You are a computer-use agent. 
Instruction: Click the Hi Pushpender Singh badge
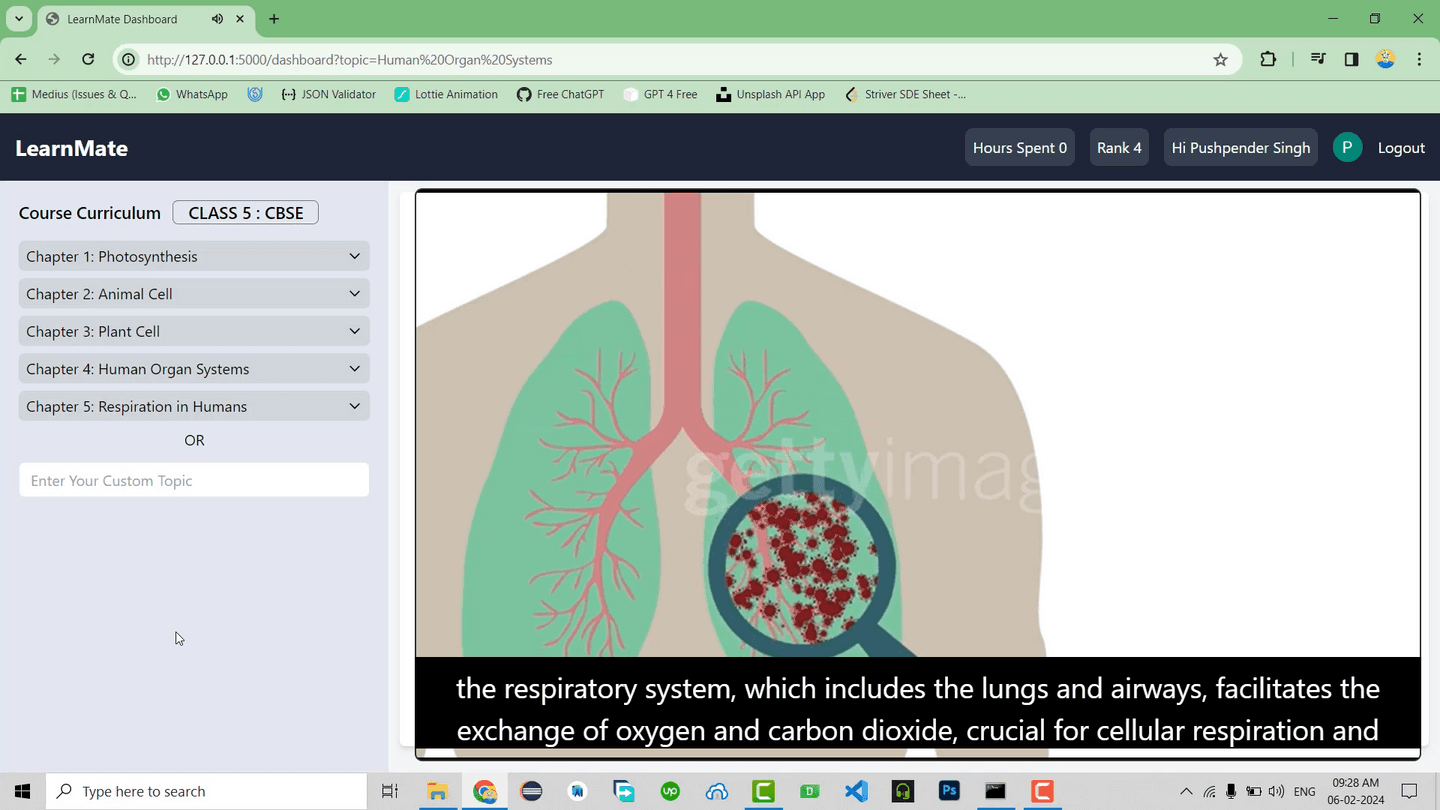coord(1241,148)
